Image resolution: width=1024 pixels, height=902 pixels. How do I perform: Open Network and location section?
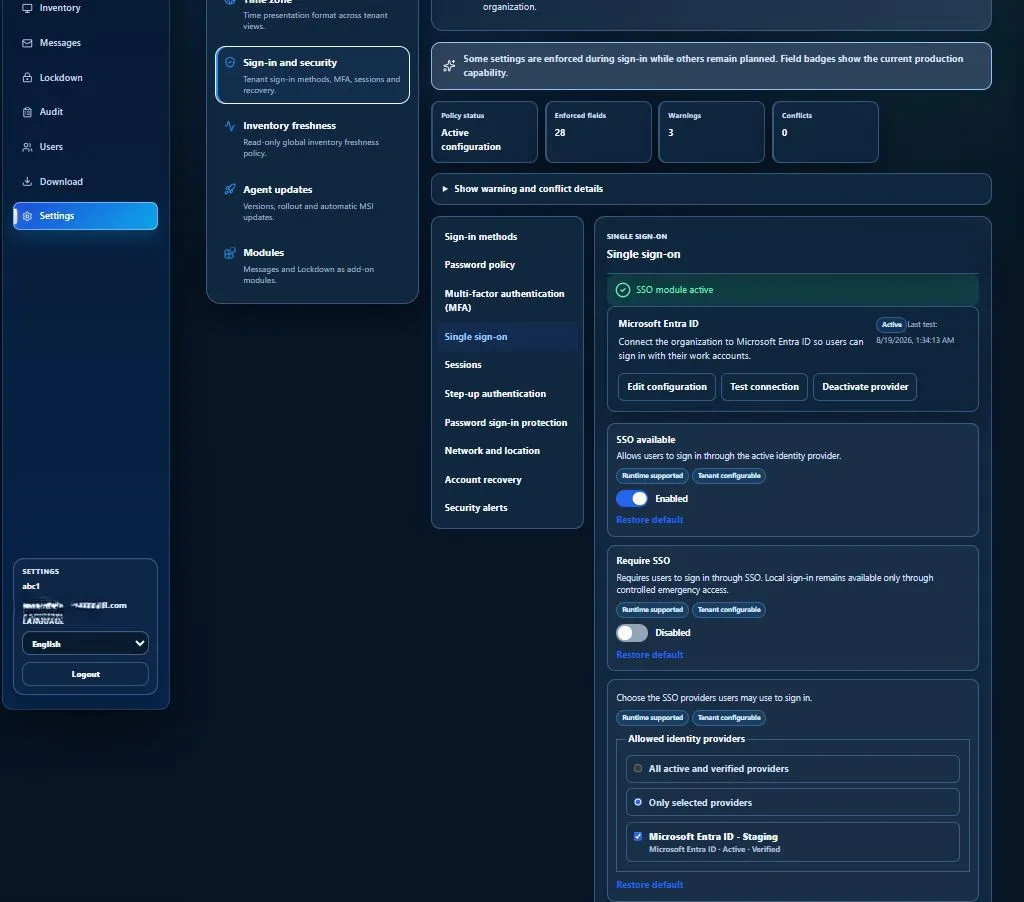tap(507, 451)
